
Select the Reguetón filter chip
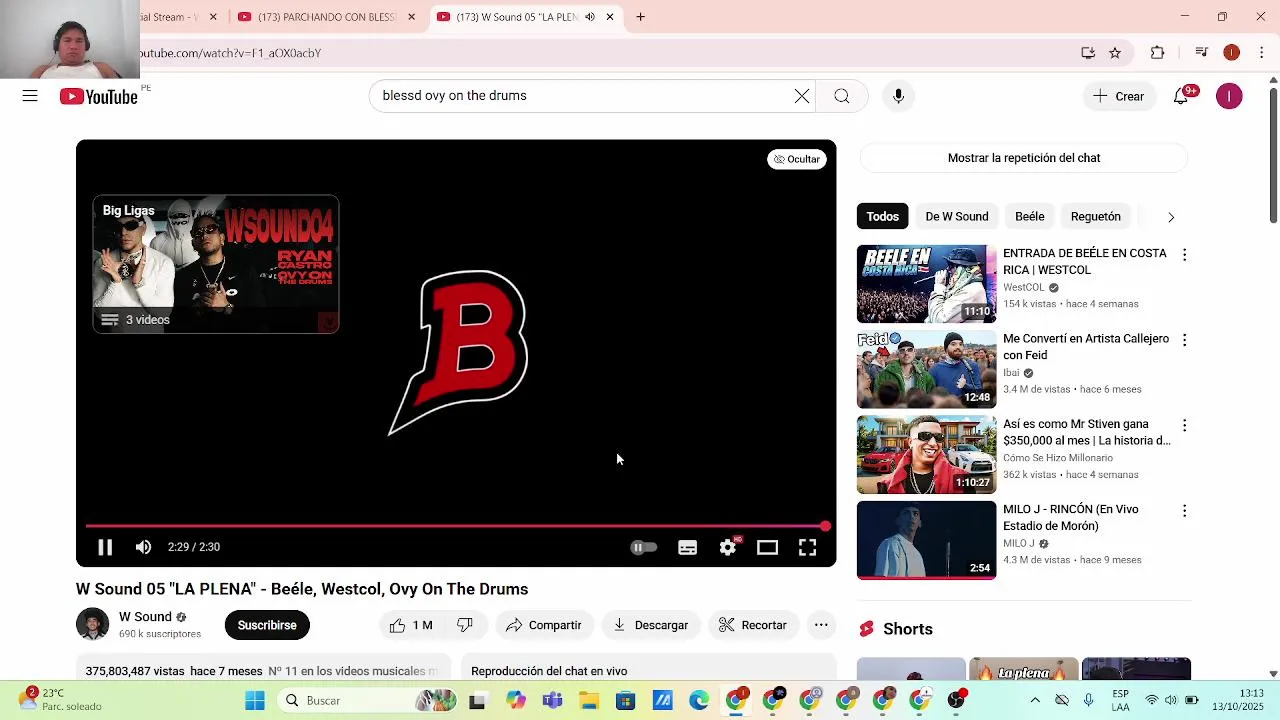point(1095,216)
